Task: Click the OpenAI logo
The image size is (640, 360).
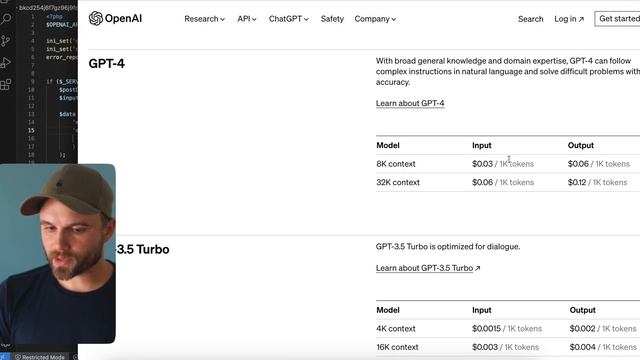Action: 115,18
